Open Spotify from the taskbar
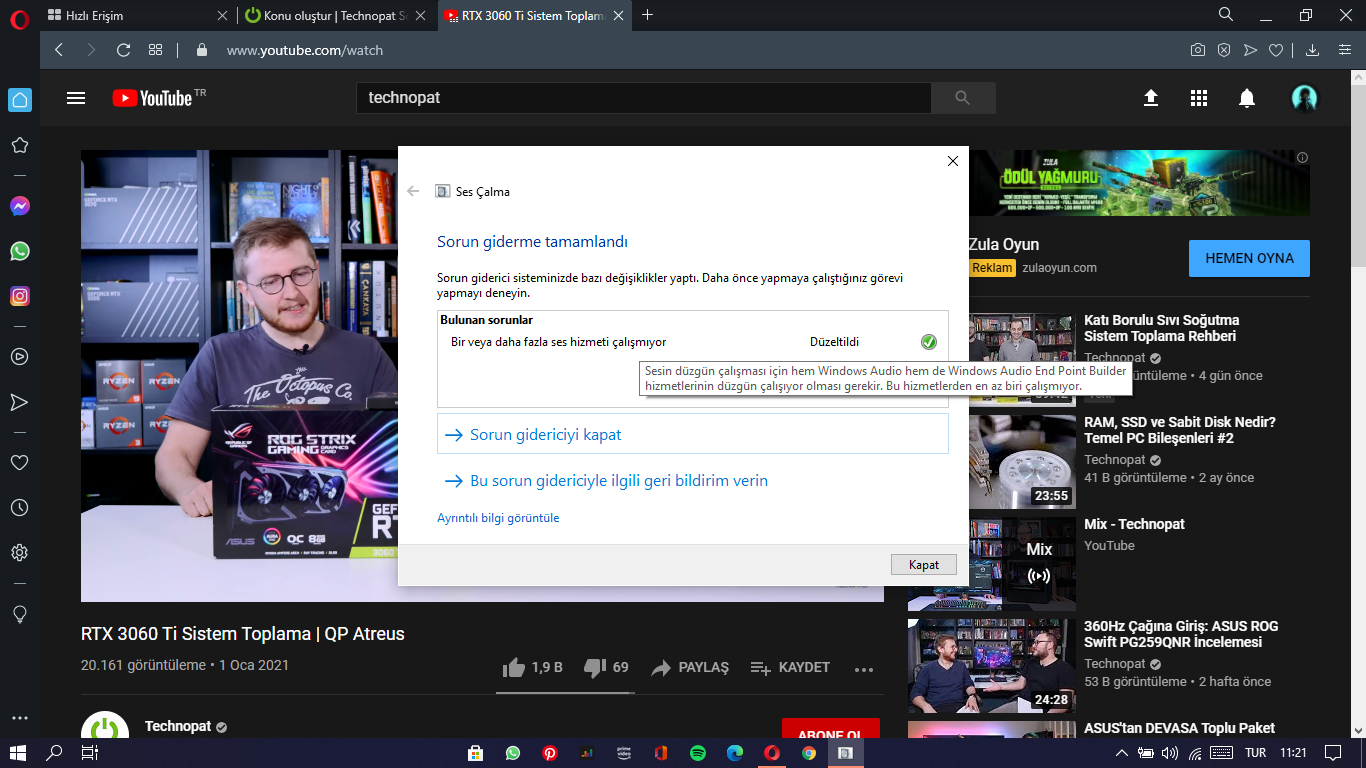This screenshot has height=768, width=1366. tap(698, 753)
